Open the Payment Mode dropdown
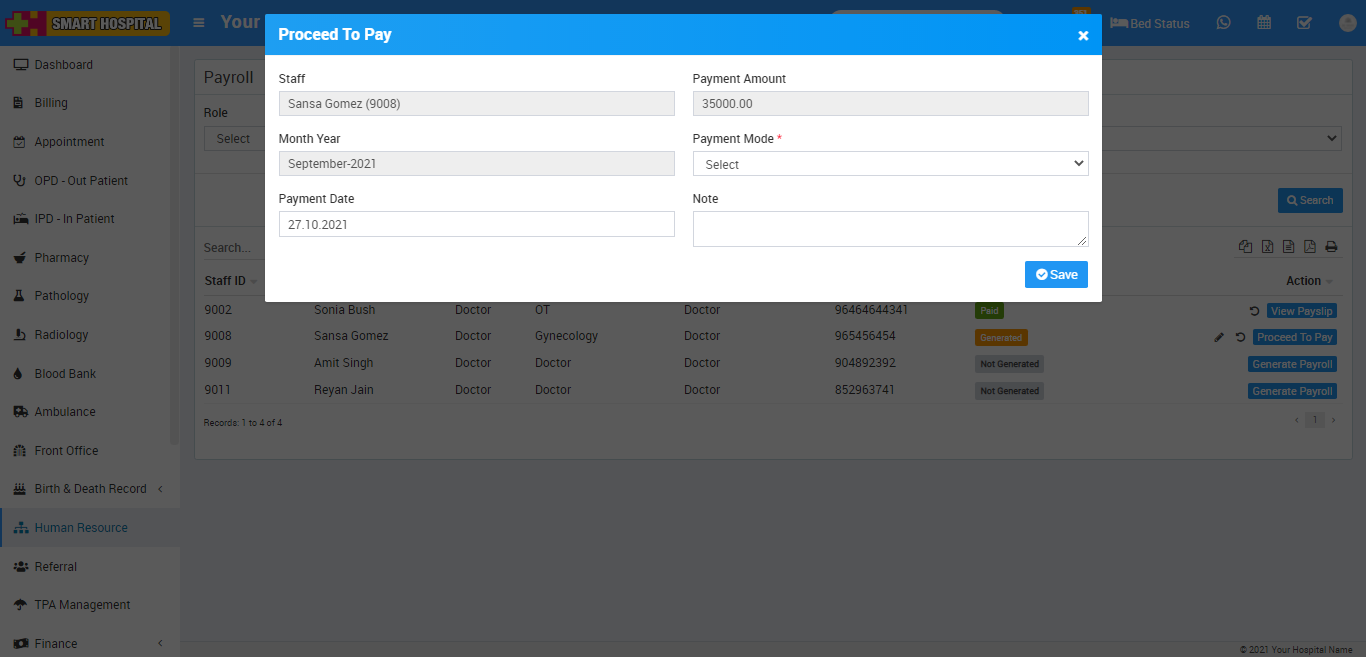The height and width of the screenshot is (657, 1366). (x=890, y=164)
